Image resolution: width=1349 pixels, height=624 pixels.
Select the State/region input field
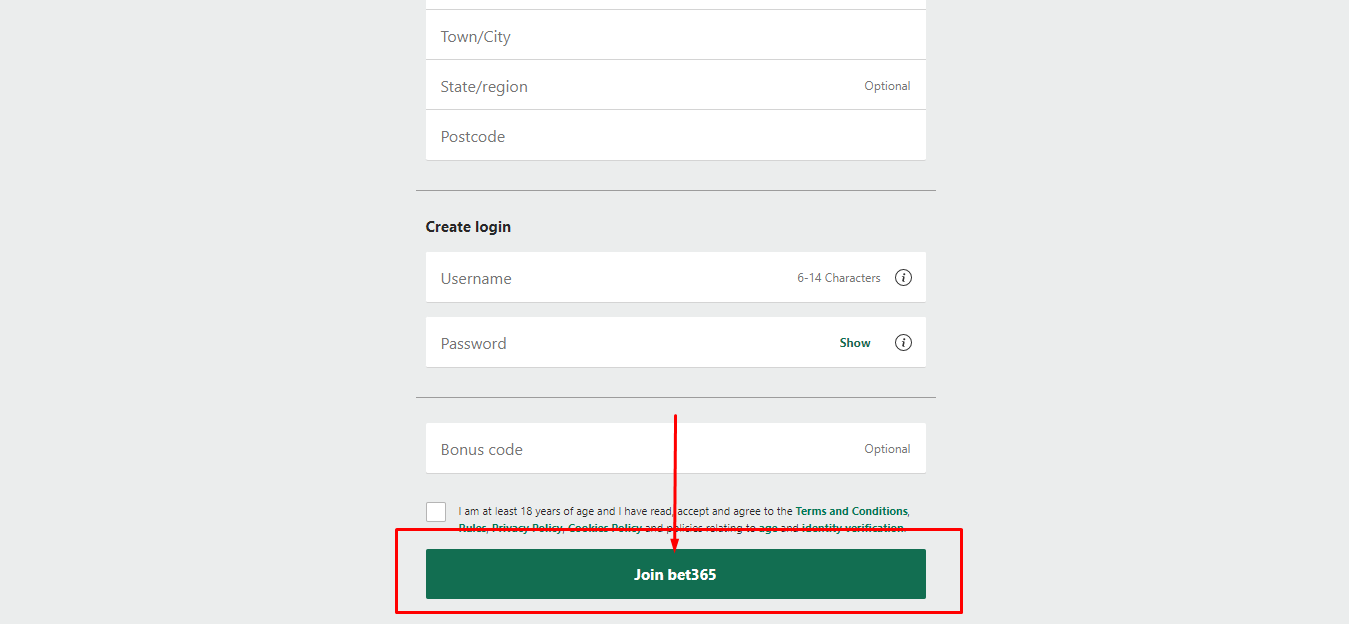tap(640, 87)
